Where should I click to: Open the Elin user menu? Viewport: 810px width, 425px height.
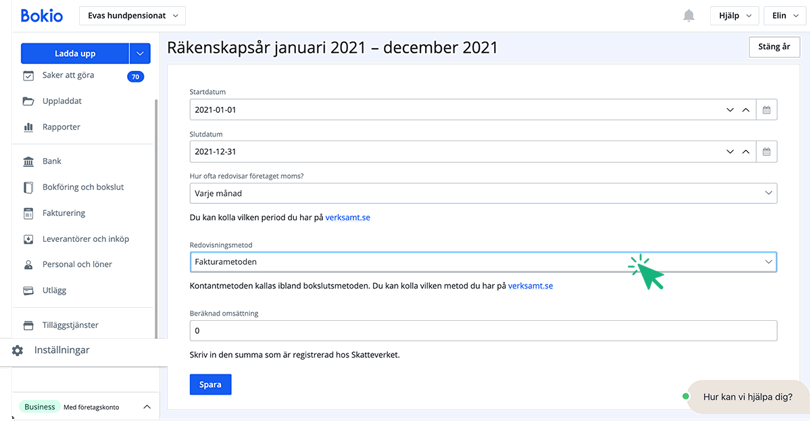tap(782, 16)
